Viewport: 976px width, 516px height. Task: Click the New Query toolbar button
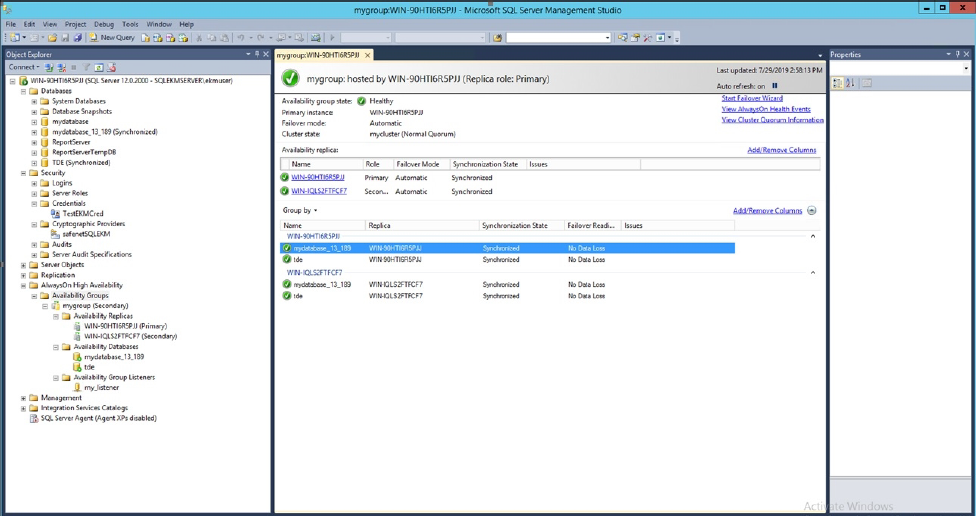(112, 38)
